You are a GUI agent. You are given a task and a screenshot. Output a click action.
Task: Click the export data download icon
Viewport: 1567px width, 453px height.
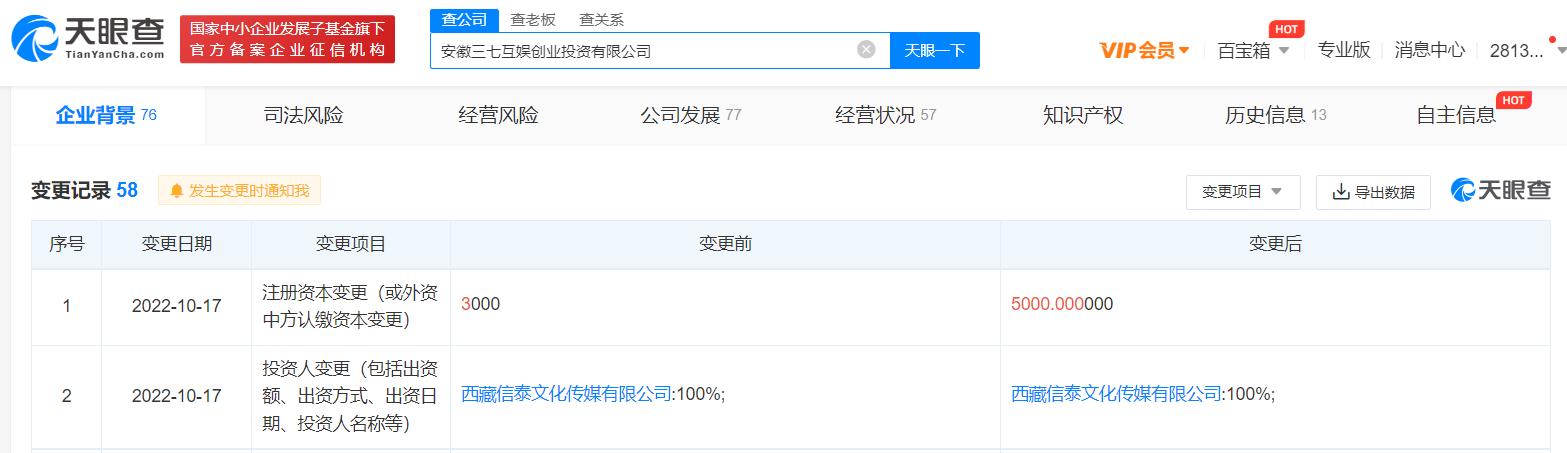click(1341, 191)
